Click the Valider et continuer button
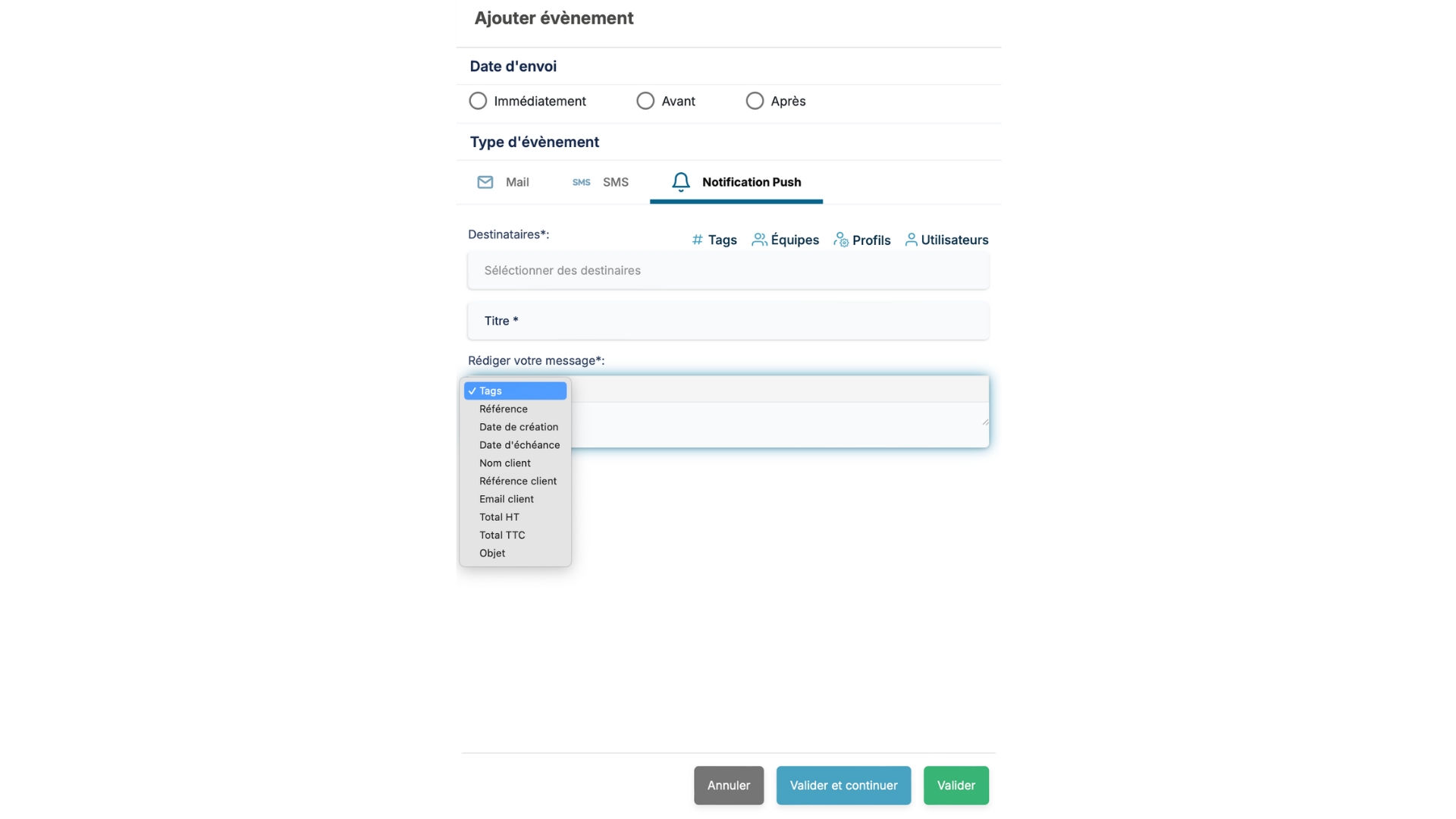Viewport: 1456px width, 819px height. [x=843, y=786]
